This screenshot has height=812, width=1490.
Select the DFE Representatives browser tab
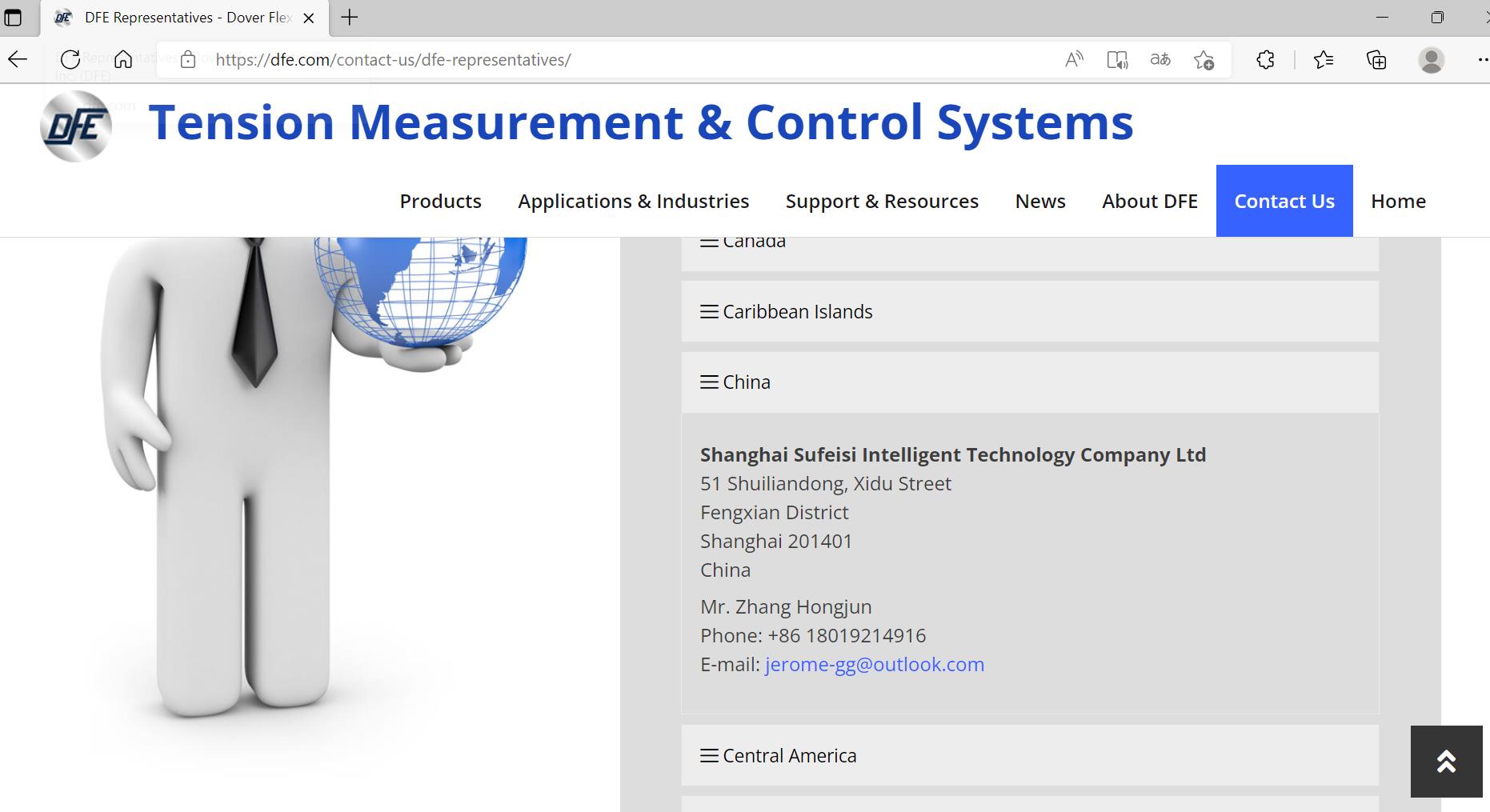pyautogui.click(x=185, y=18)
